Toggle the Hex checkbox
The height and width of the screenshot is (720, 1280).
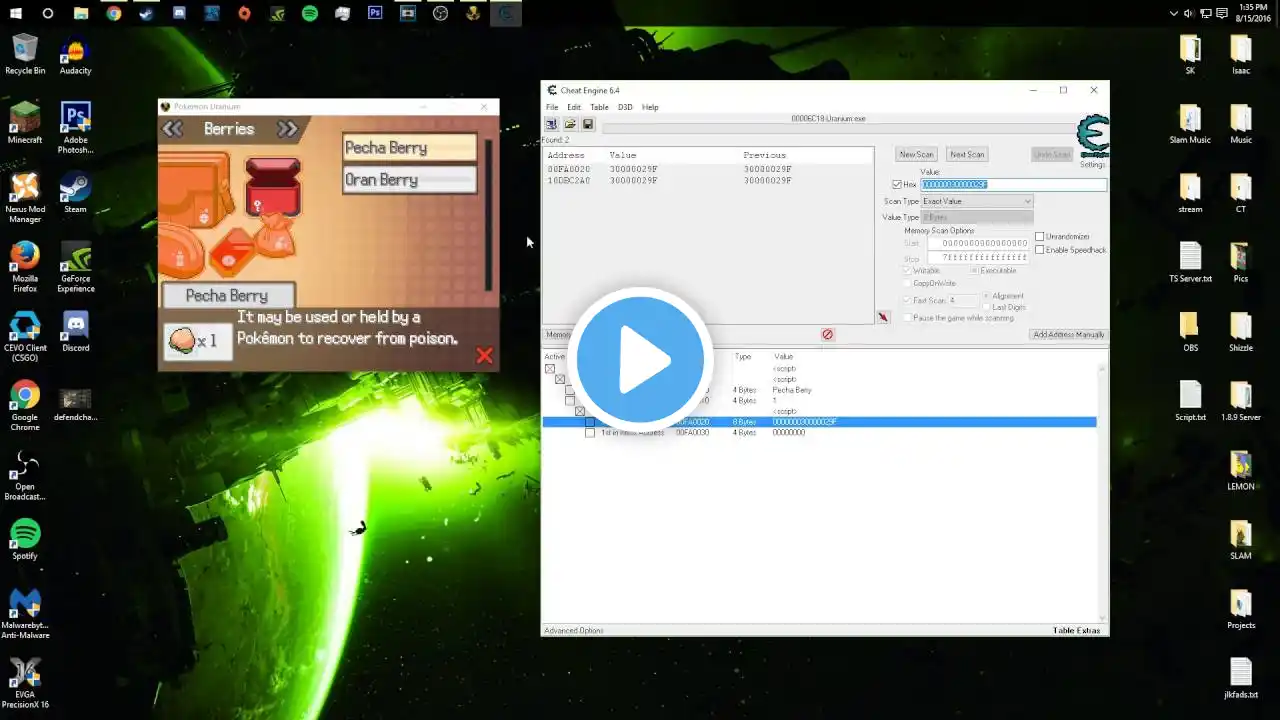click(897, 185)
